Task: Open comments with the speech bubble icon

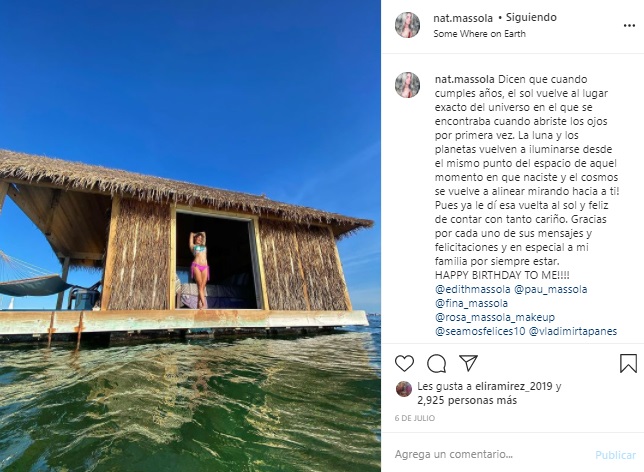Action: [436, 364]
